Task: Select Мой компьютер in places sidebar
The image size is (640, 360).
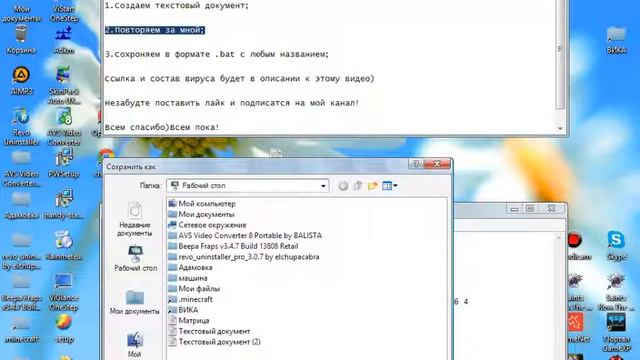Action: pyautogui.click(x=135, y=345)
